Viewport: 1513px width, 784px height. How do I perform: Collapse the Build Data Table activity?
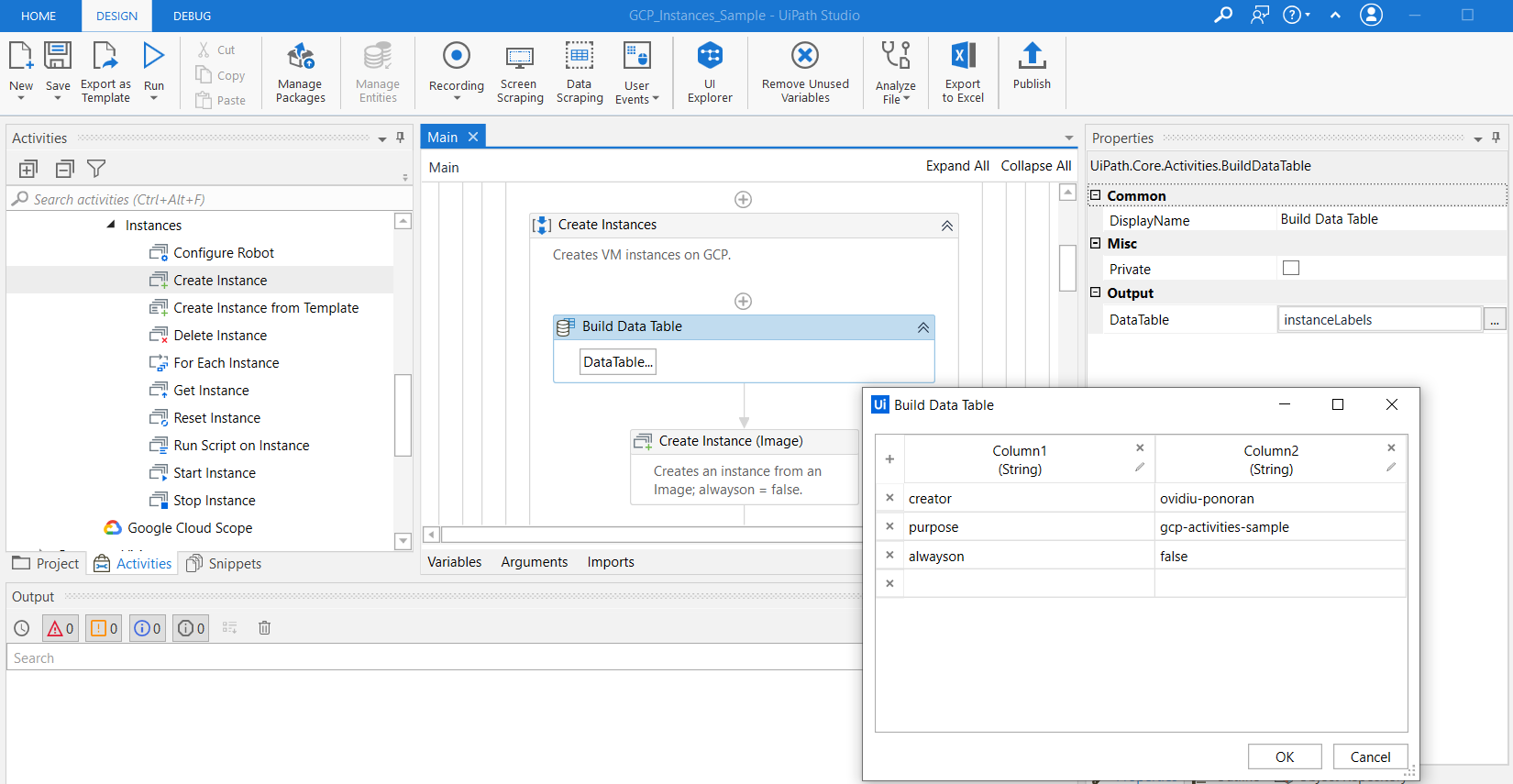(x=923, y=327)
